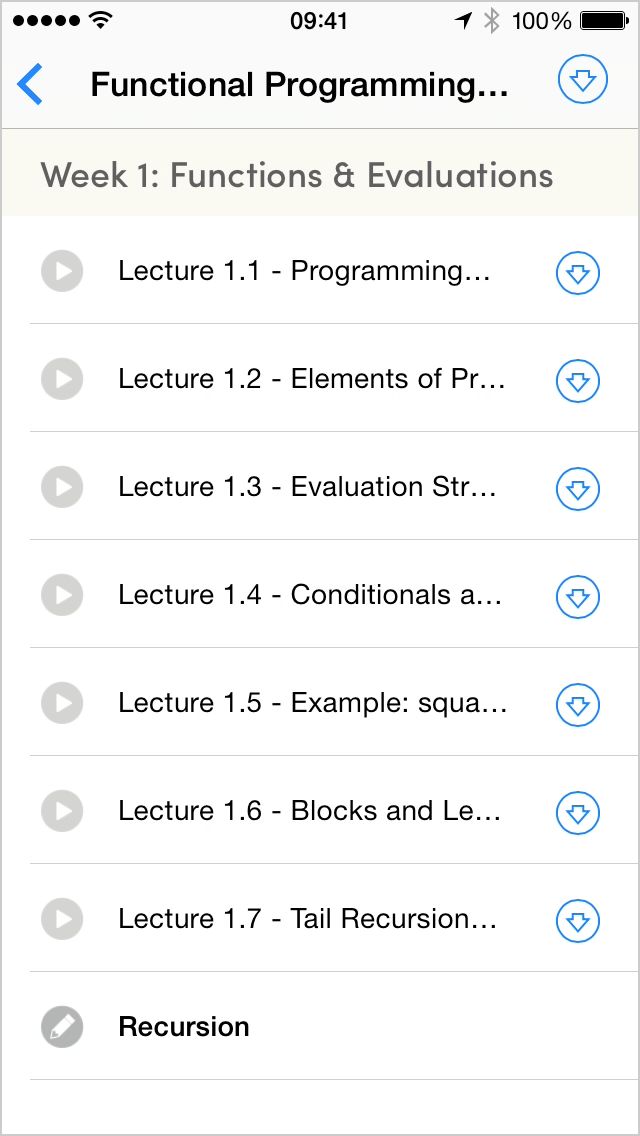The width and height of the screenshot is (640, 1136).
Task: Open Lecture 1.2 - Elements of Programming row
Action: coord(312,379)
